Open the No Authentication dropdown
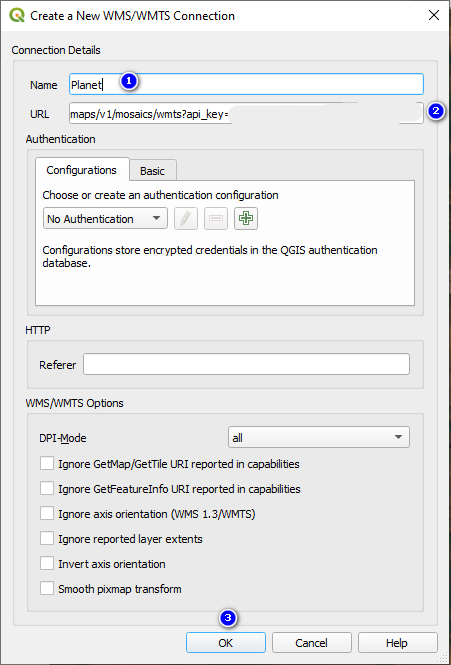451x665 pixels. (105, 219)
